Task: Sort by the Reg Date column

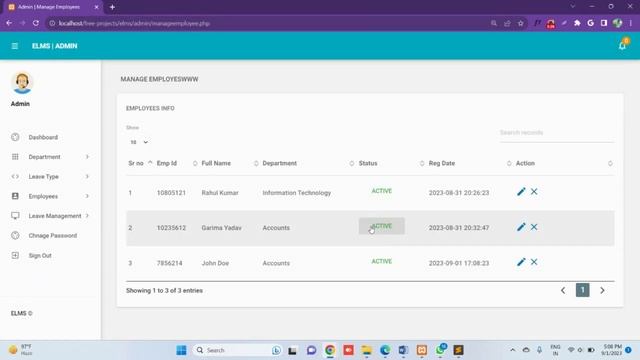Action: [x=469, y=163]
